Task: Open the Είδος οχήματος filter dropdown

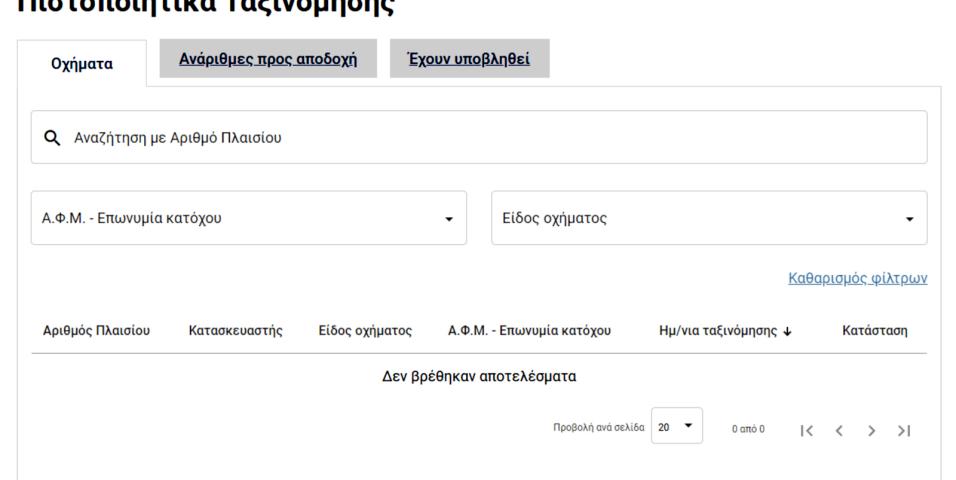Action: pyautogui.click(x=709, y=218)
